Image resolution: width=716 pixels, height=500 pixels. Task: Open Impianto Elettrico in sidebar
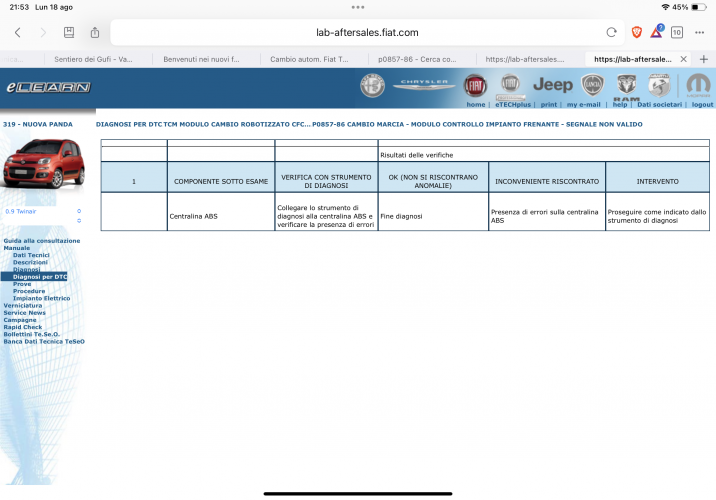tap(41, 298)
